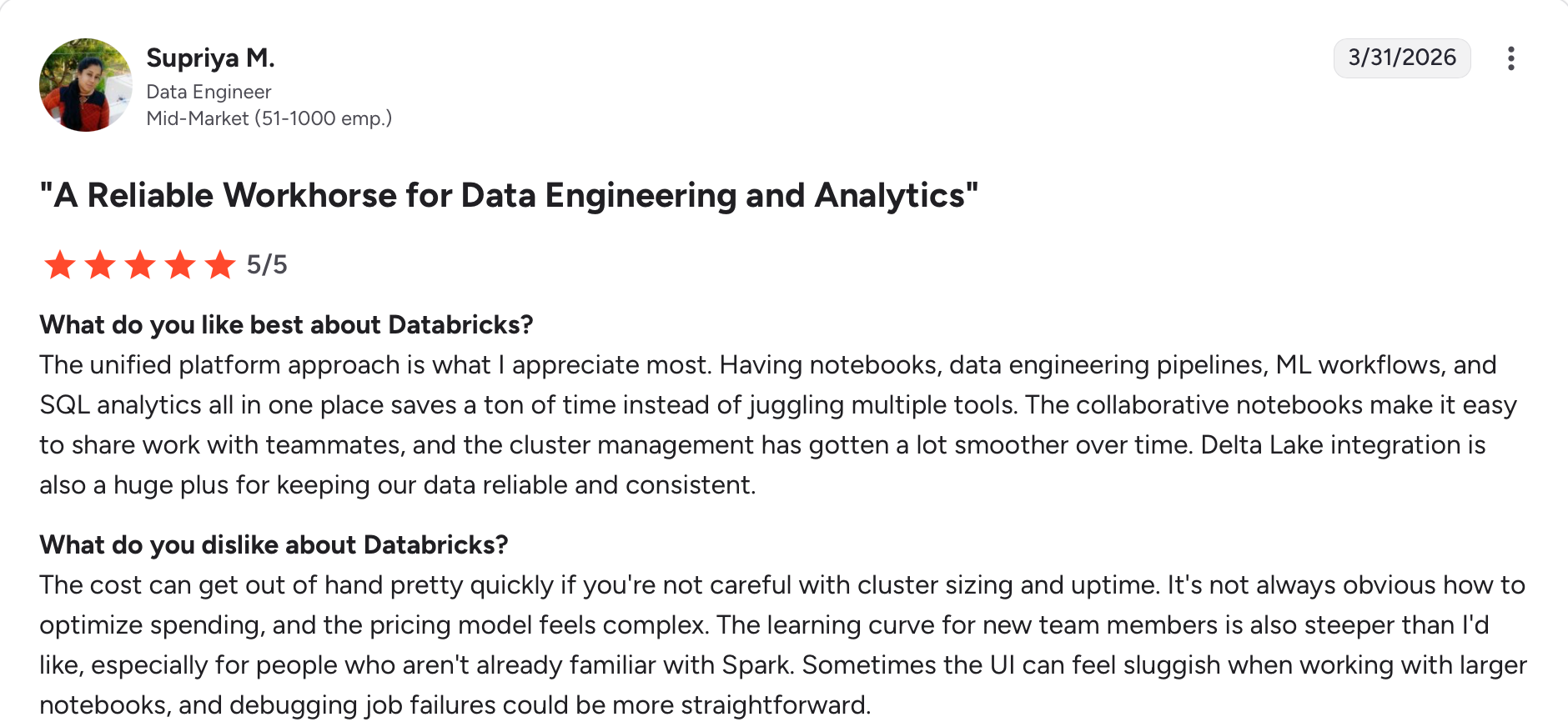Click the Mid-Market company size label
The image size is (1568, 722).
point(269,118)
